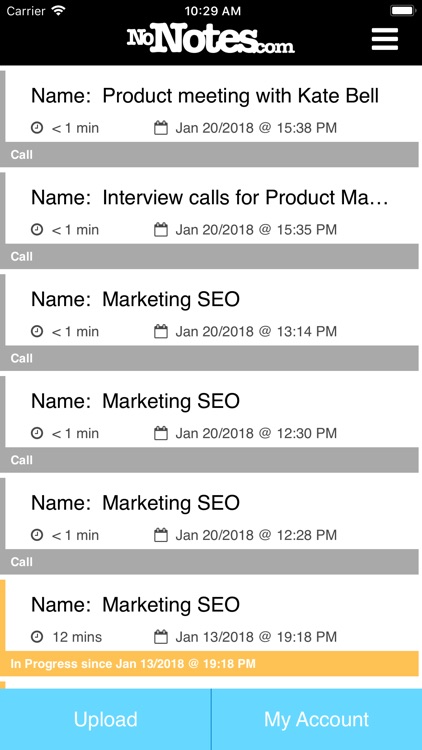Click calendar icon beside Jan 20/2018 @ 15:38 PM

click(x=161, y=128)
